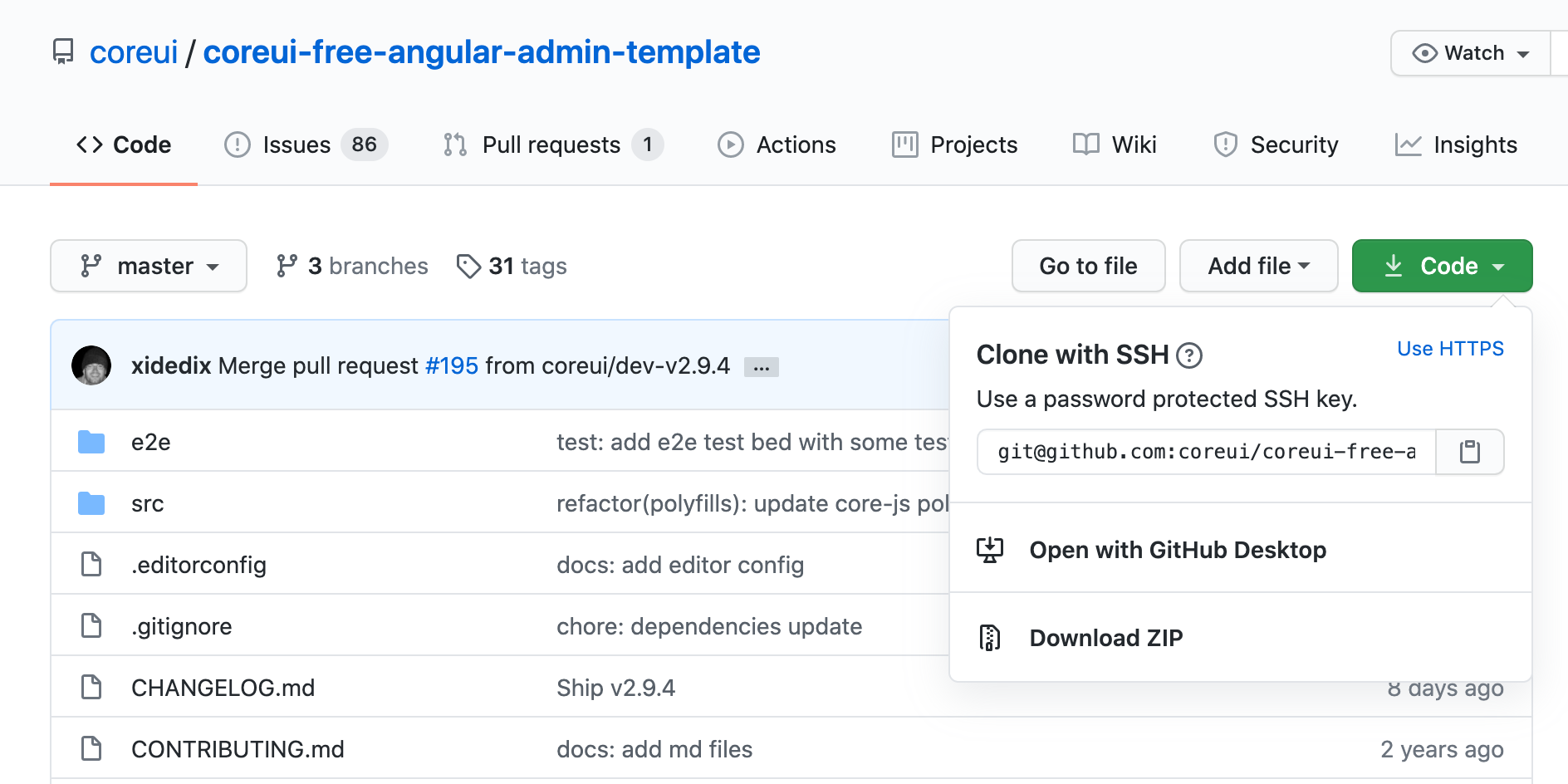Click the Actions play icon
The image size is (1568, 784).
pos(730,144)
